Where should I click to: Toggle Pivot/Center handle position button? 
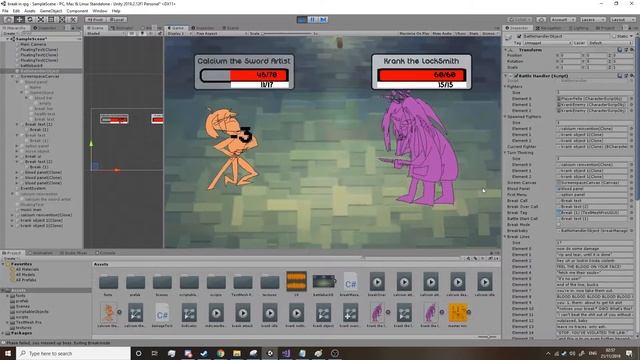tap(95, 20)
